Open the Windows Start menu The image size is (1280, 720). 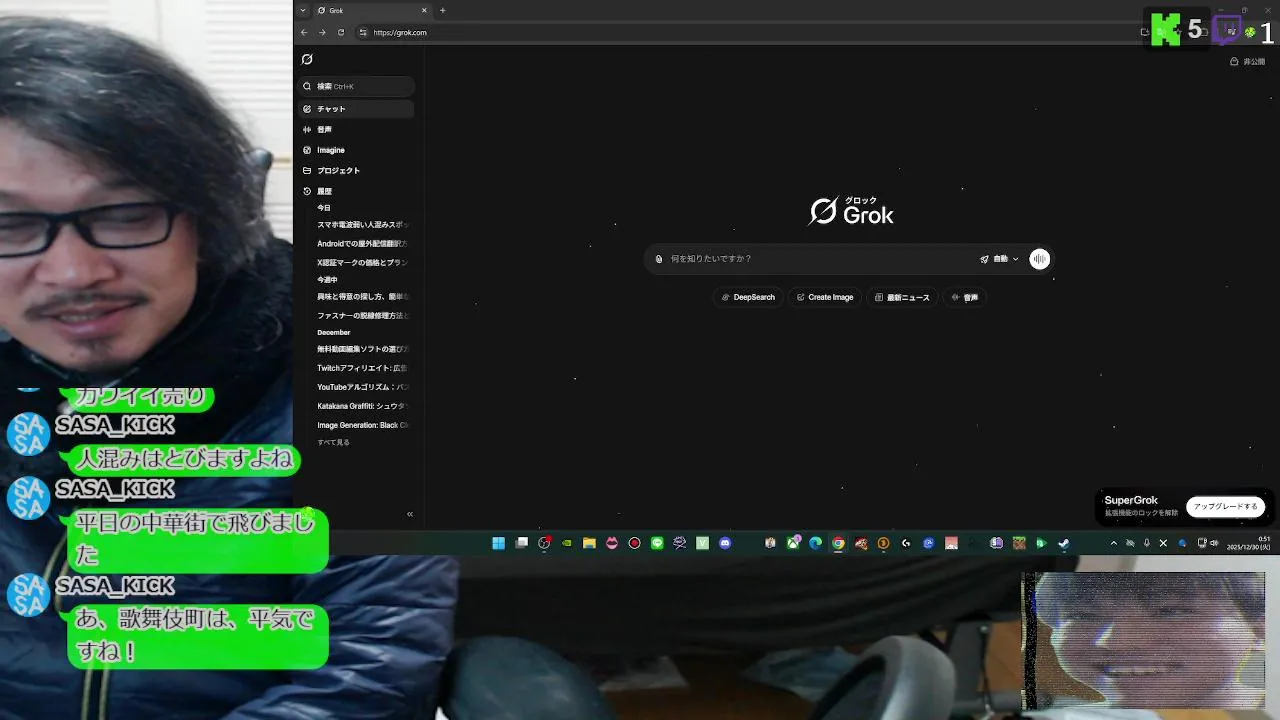click(498, 543)
